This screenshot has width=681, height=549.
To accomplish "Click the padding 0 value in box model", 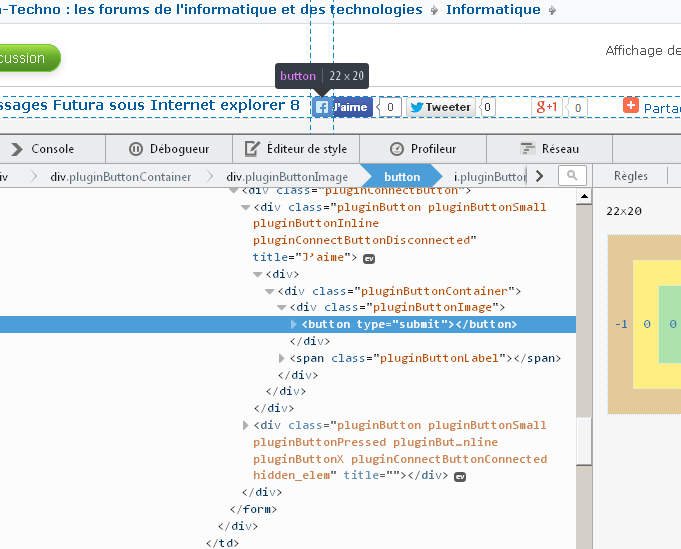I will click(673, 324).
